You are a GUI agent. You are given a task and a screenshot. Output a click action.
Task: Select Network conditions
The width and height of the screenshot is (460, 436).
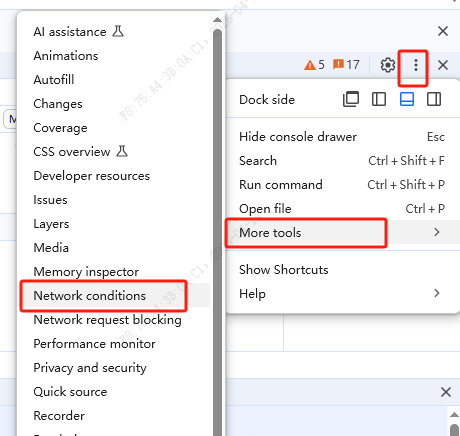[114, 296]
